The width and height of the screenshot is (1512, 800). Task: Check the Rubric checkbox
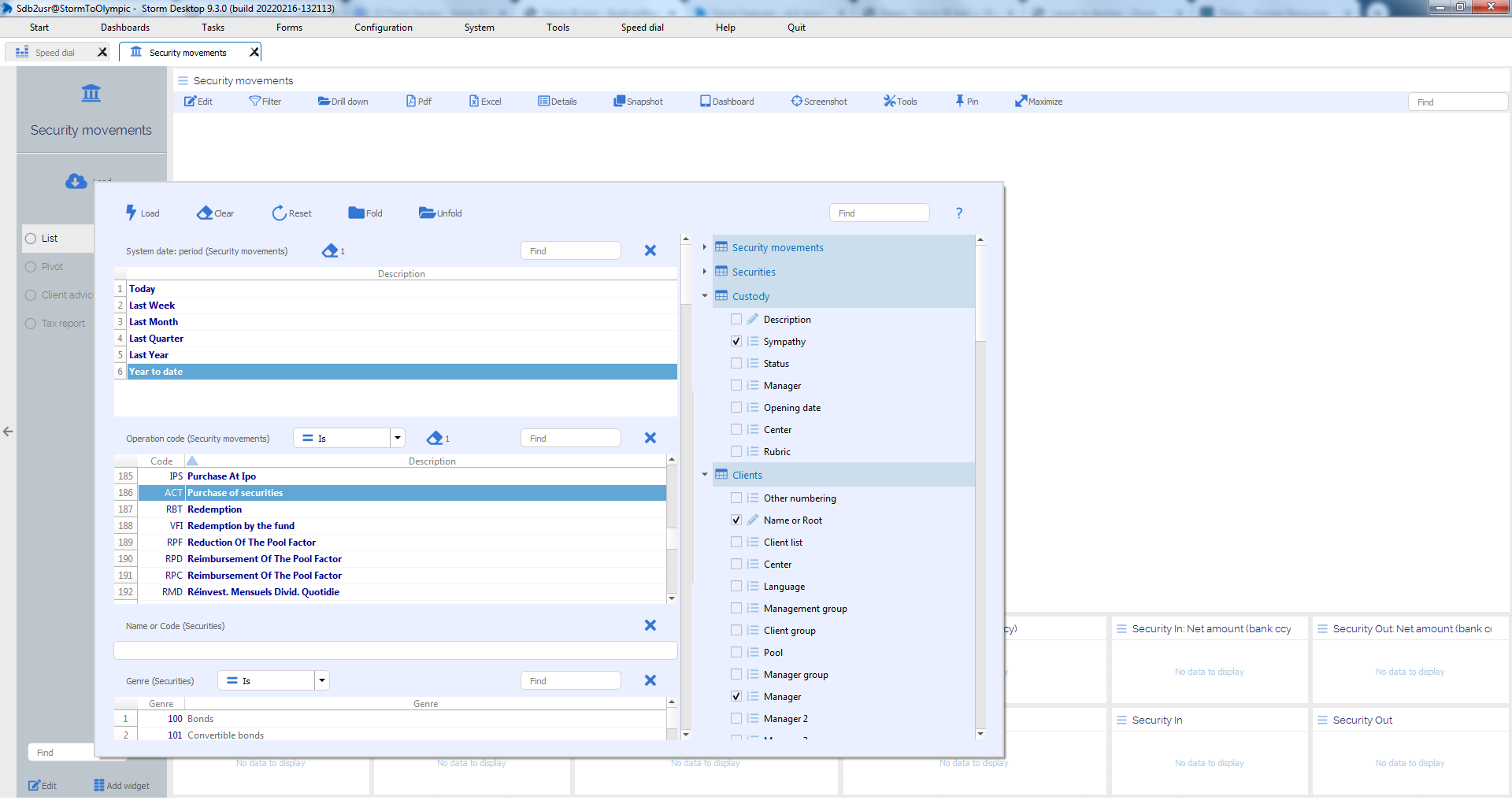click(736, 451)
